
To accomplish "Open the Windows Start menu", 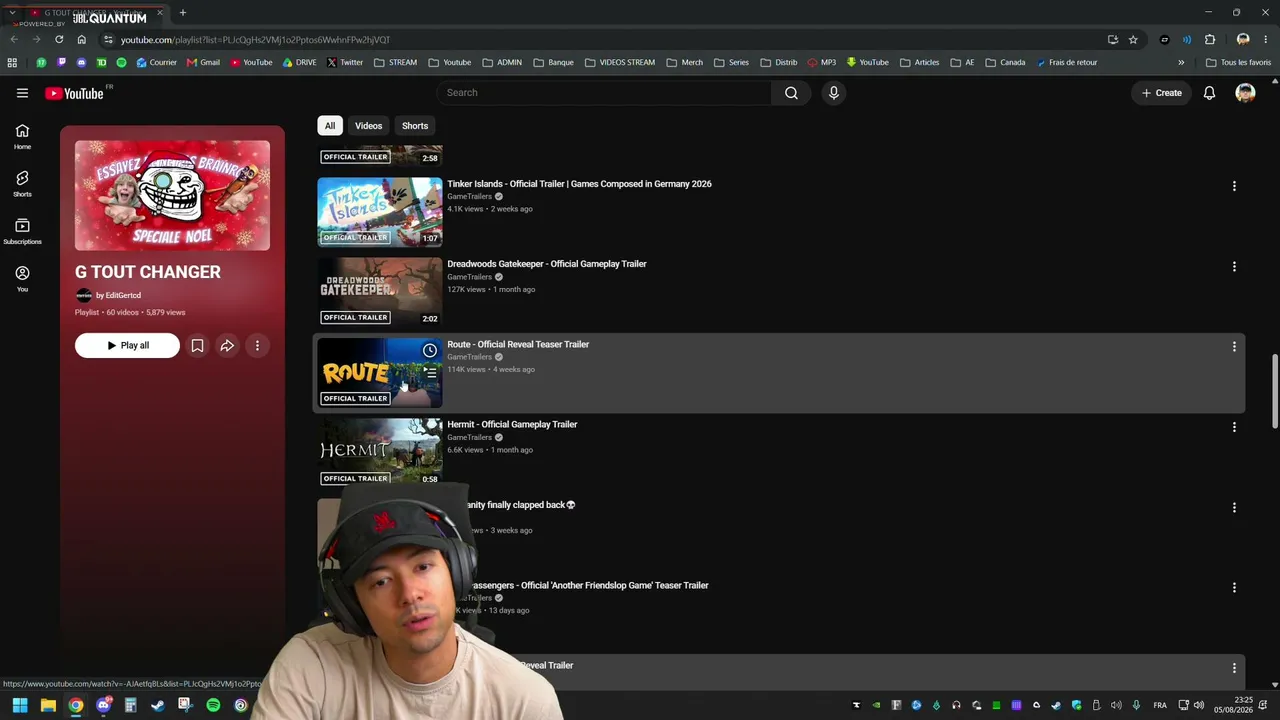I will 20,706.
